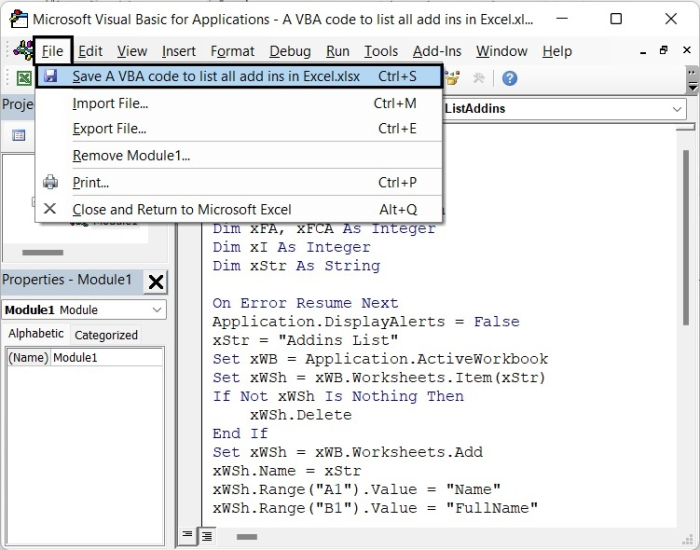Image resolution: width=700 pixels, height=550 pixels.
Task: Select the Alphabetic properties tab
Action: click(x=36, y=334)
